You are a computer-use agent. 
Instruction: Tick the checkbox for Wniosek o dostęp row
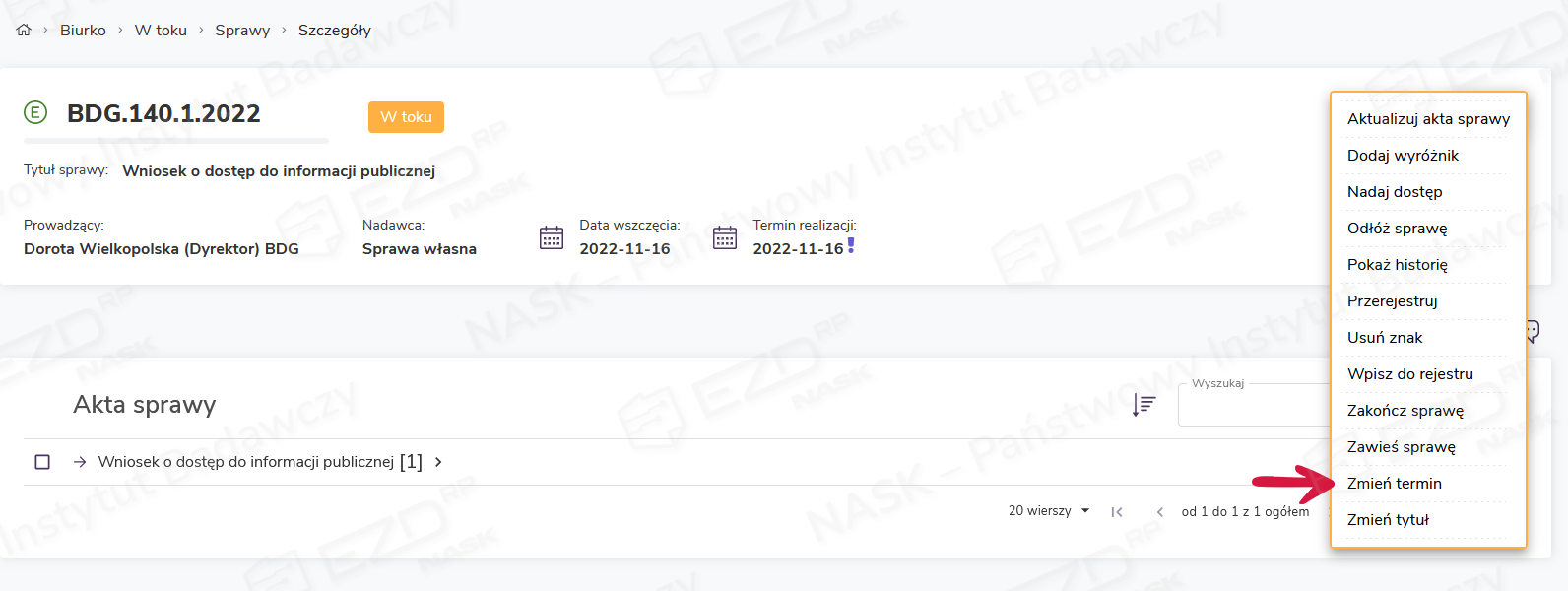[42, 462]
